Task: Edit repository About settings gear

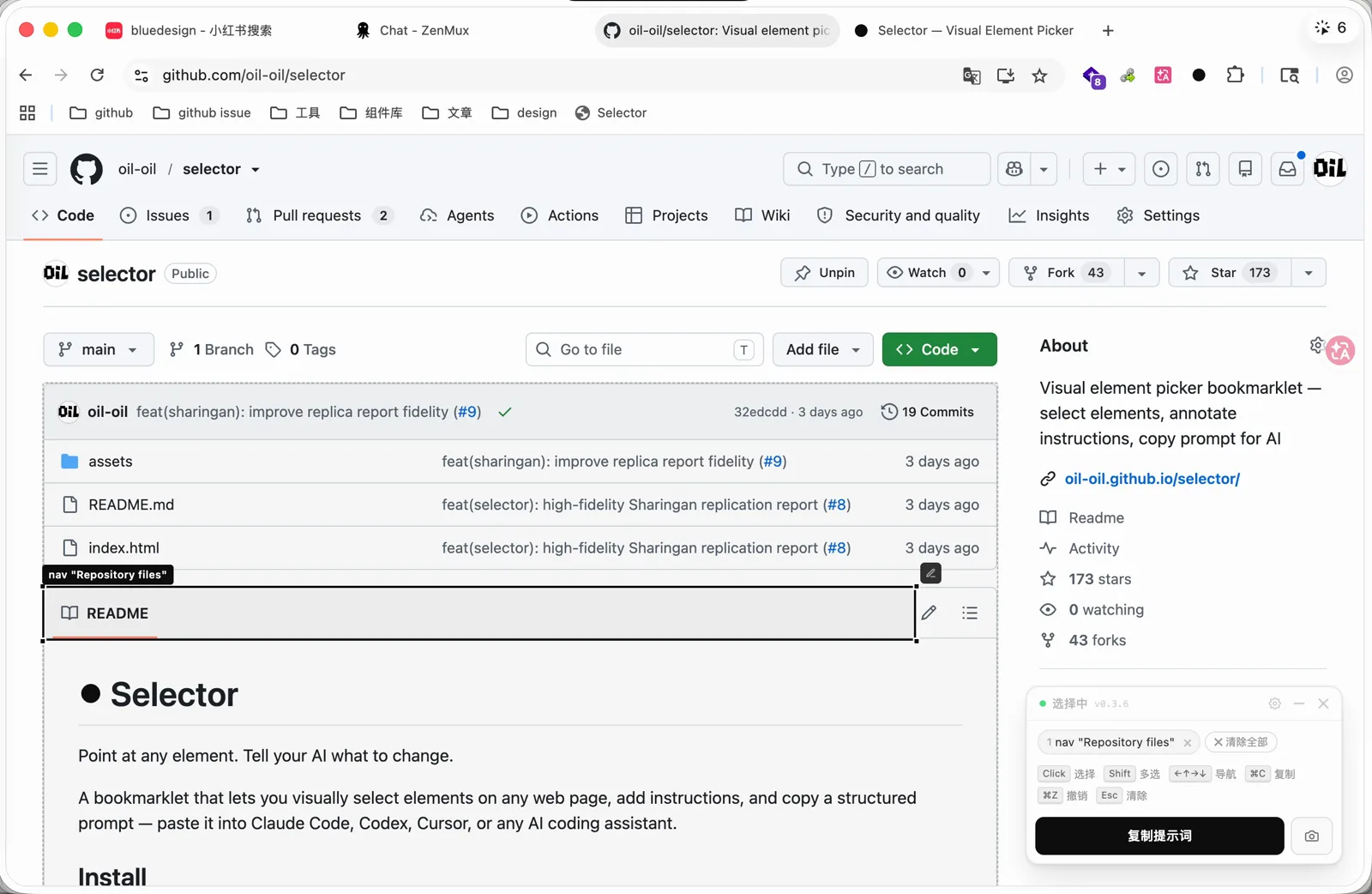Action: coord(1317,345)
